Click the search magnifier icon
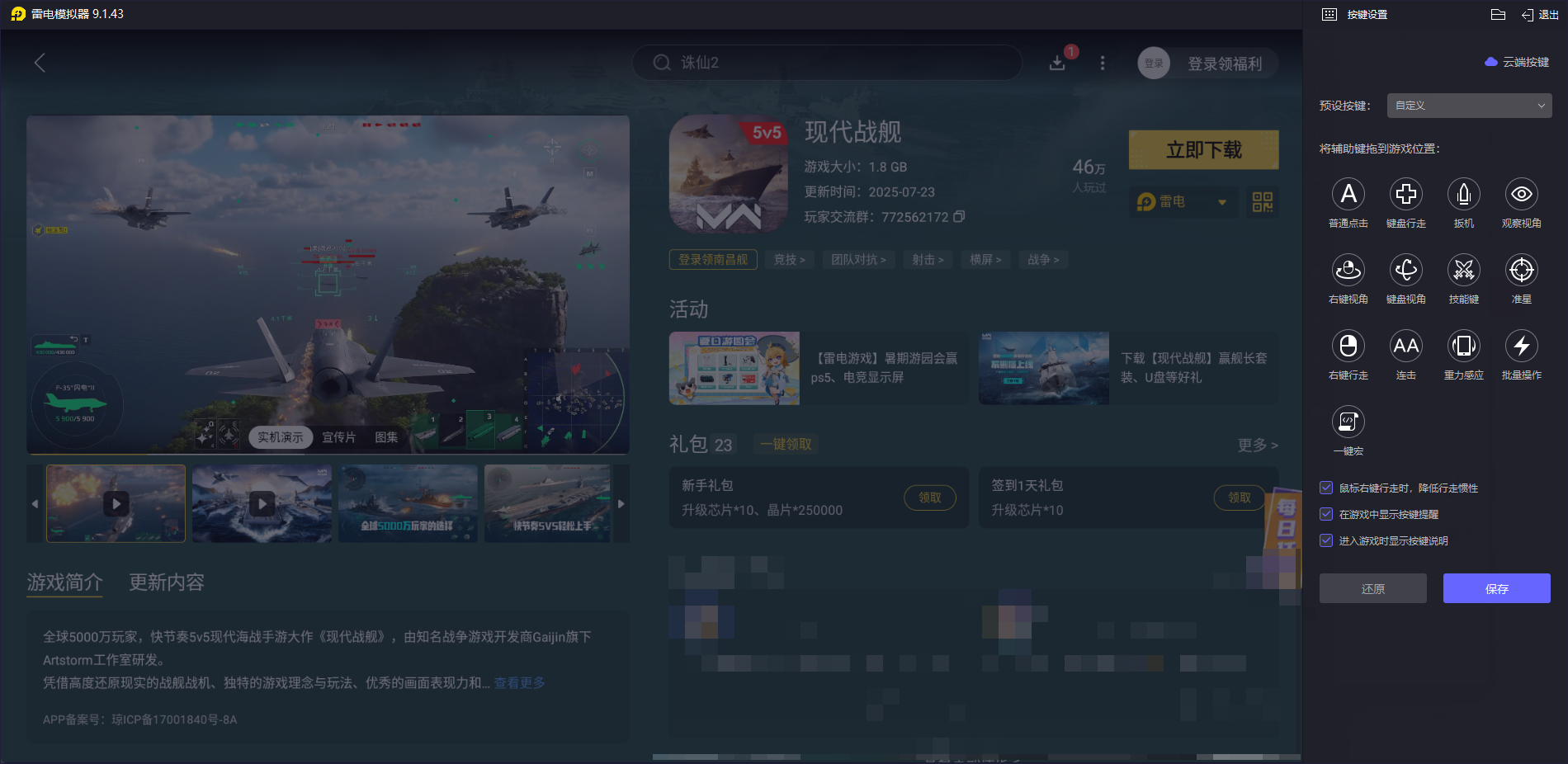 [x=662, y=63]
